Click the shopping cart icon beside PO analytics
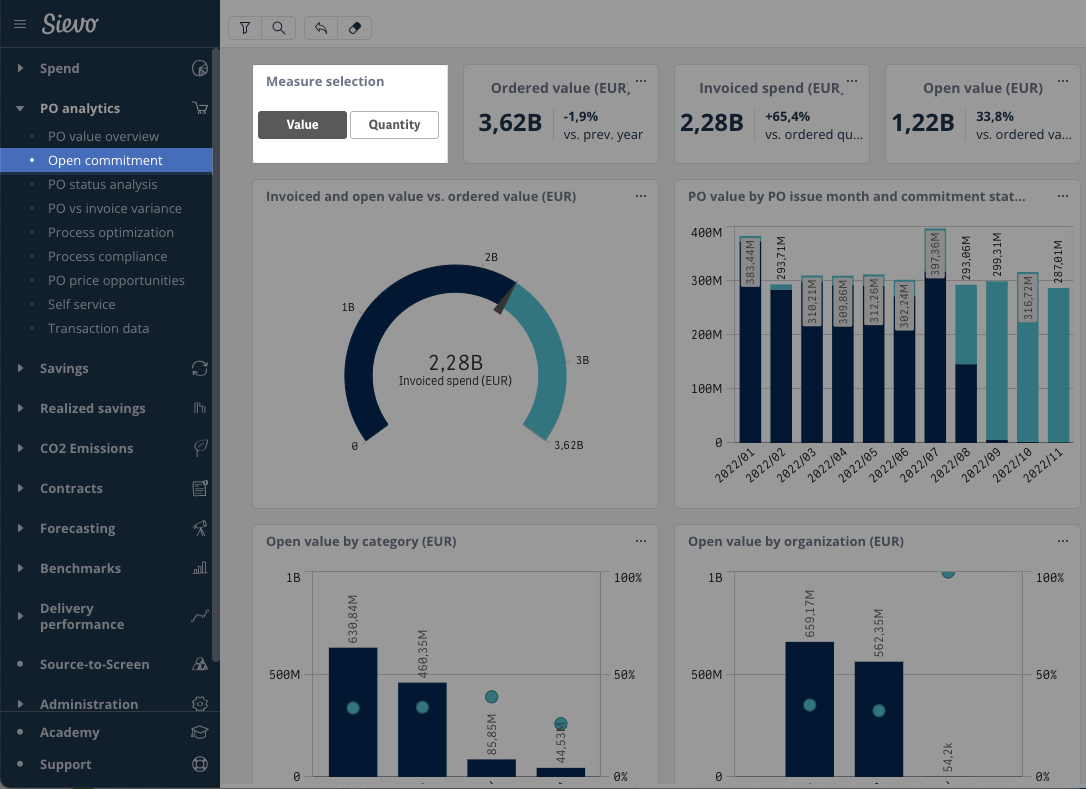 click(x=200, y=108)
